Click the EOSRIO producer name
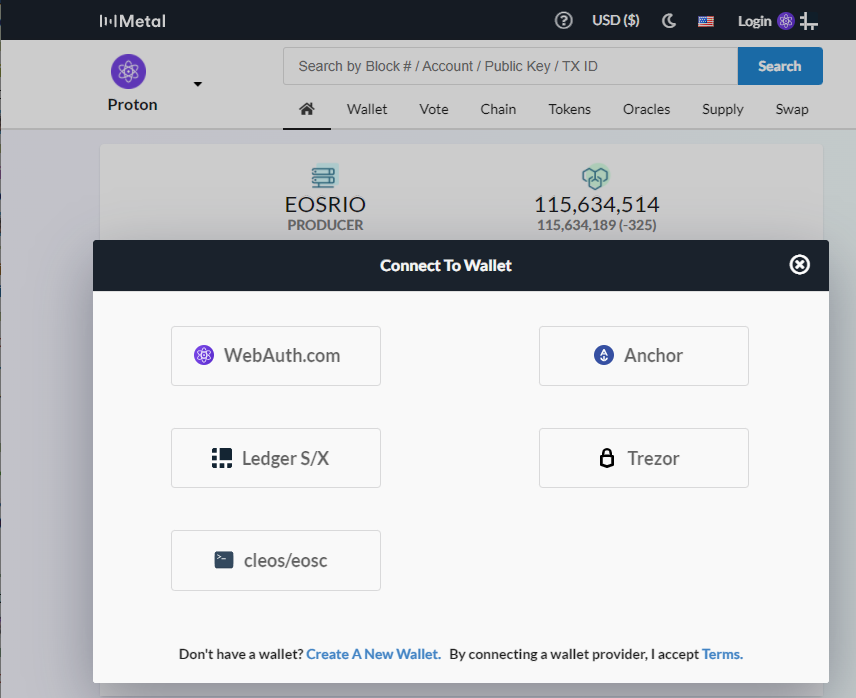 pyautogui.click(x=325, y=205)
